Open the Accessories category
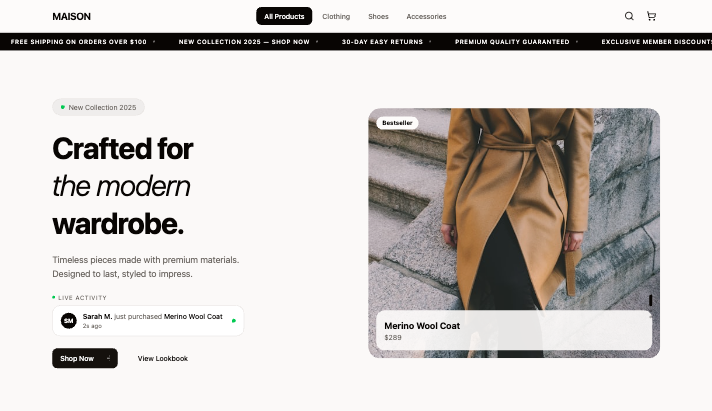The height and width of the screenshot is (411, 712). pos(426,16)
